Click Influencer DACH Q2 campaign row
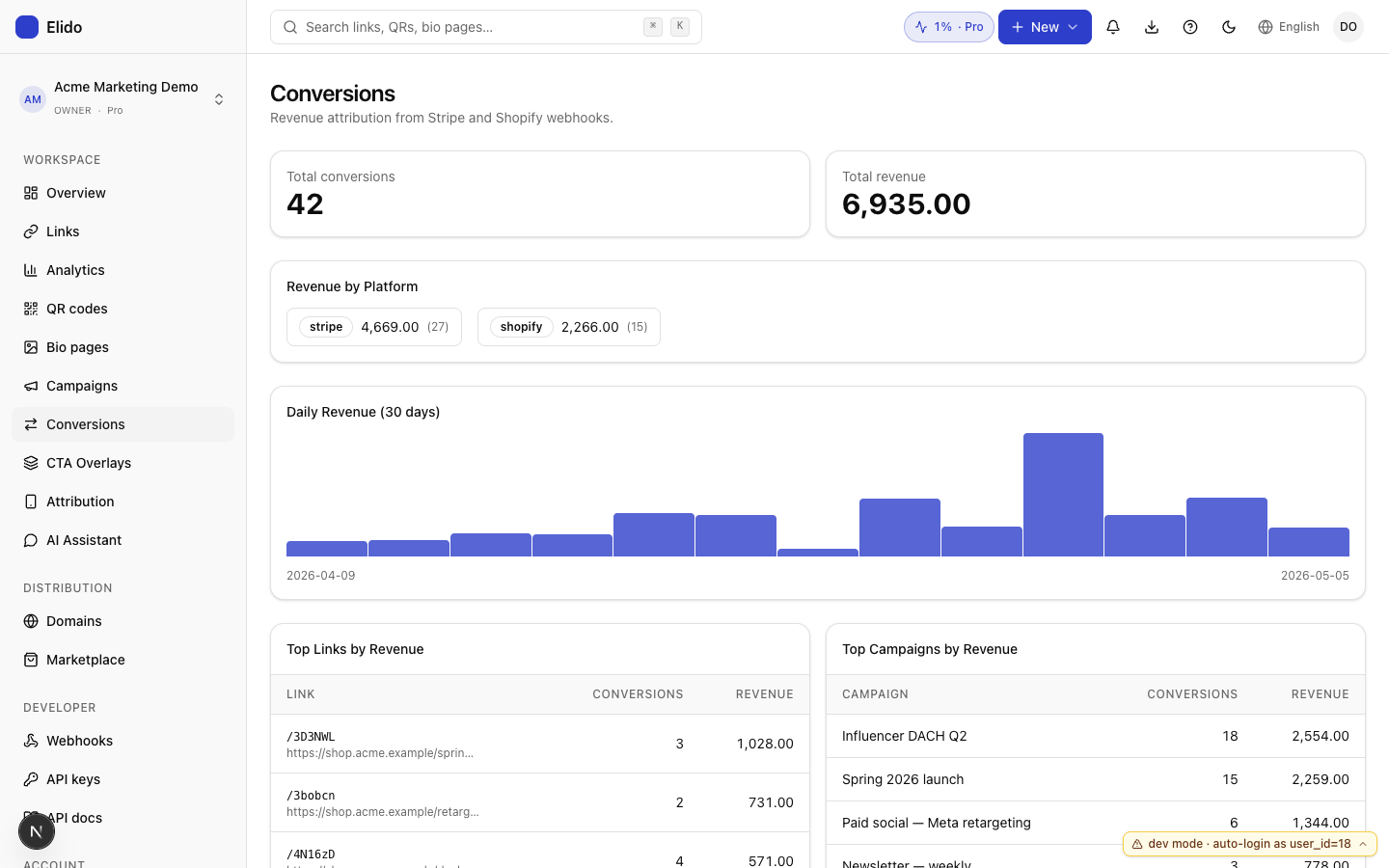Image resolution: width=1389 pixels, height=868 pixels. [x=1096, y=736]
